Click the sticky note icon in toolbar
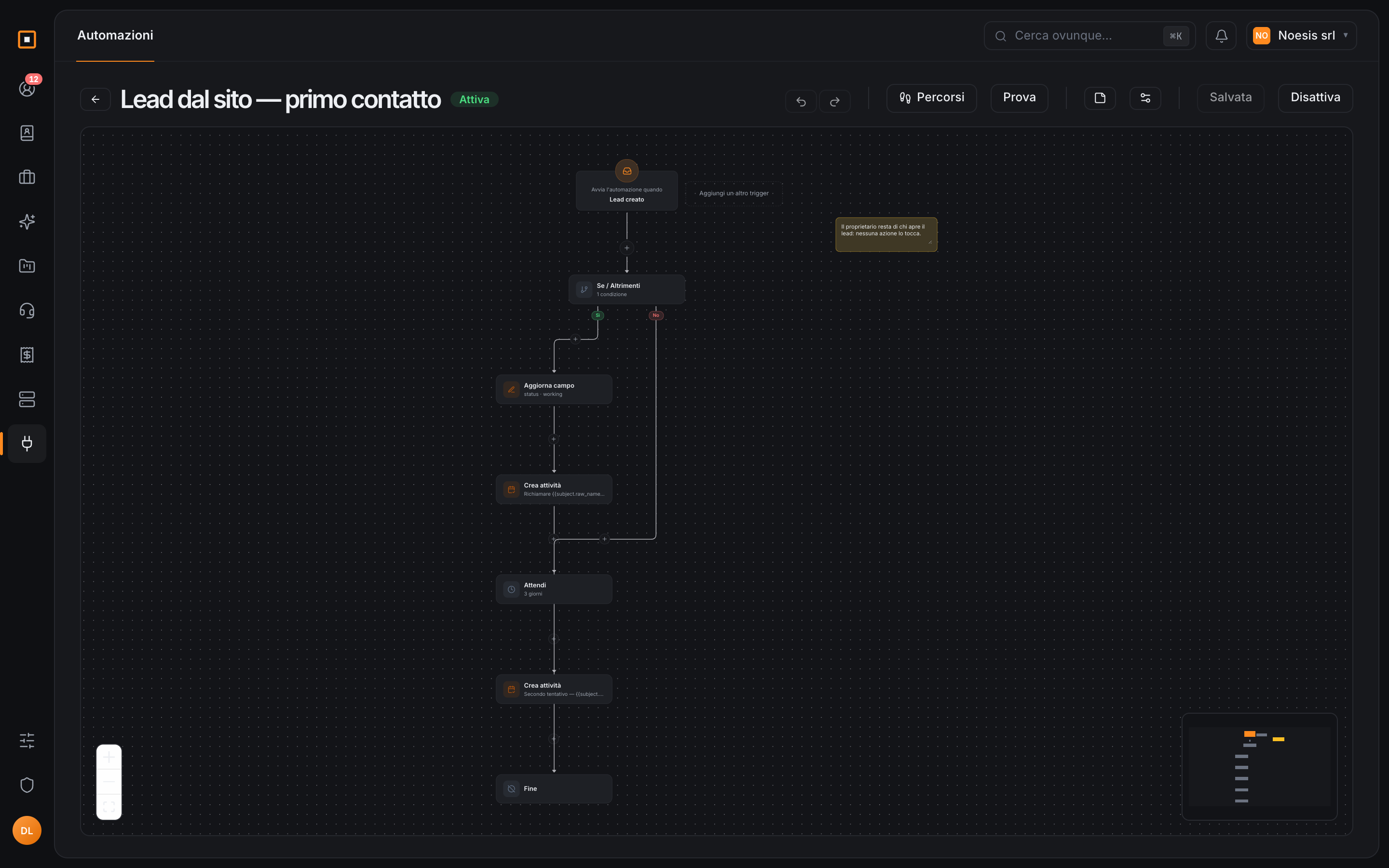1389x868 pixels. point(1100,98)
